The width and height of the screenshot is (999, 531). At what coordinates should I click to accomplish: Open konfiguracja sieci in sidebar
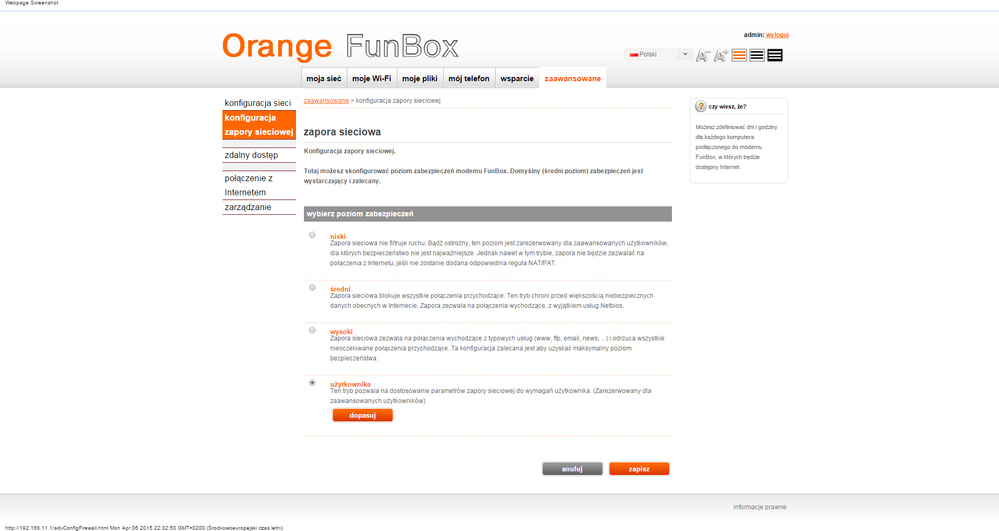click(259, 103)
